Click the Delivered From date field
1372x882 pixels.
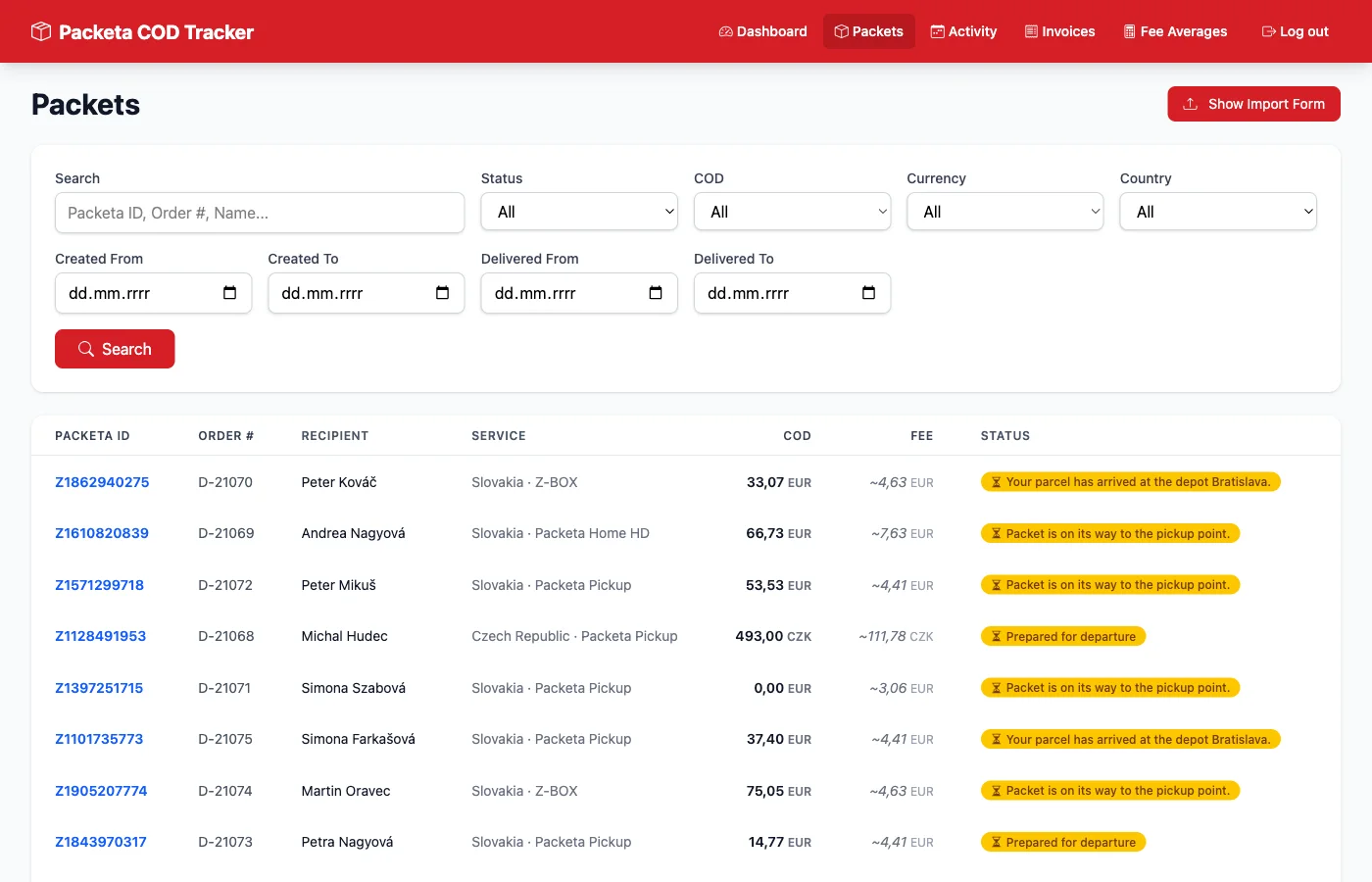click(x=579, y=293)
